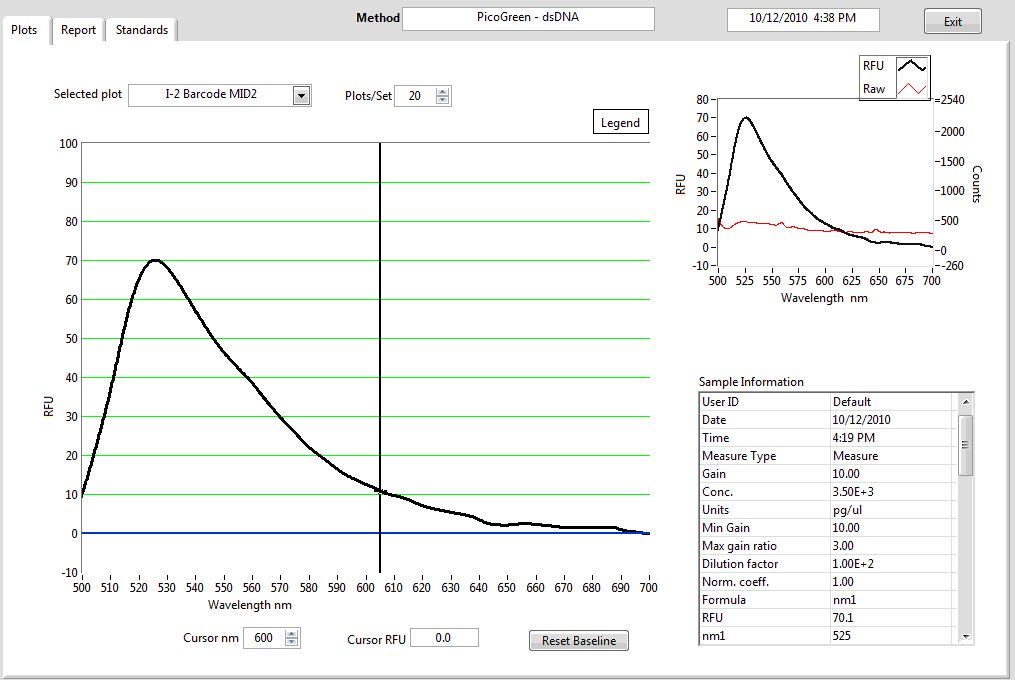This screenshot has width=1015, height=680.
Task: Select the Norm. coeff. row label
Action: 735,582
